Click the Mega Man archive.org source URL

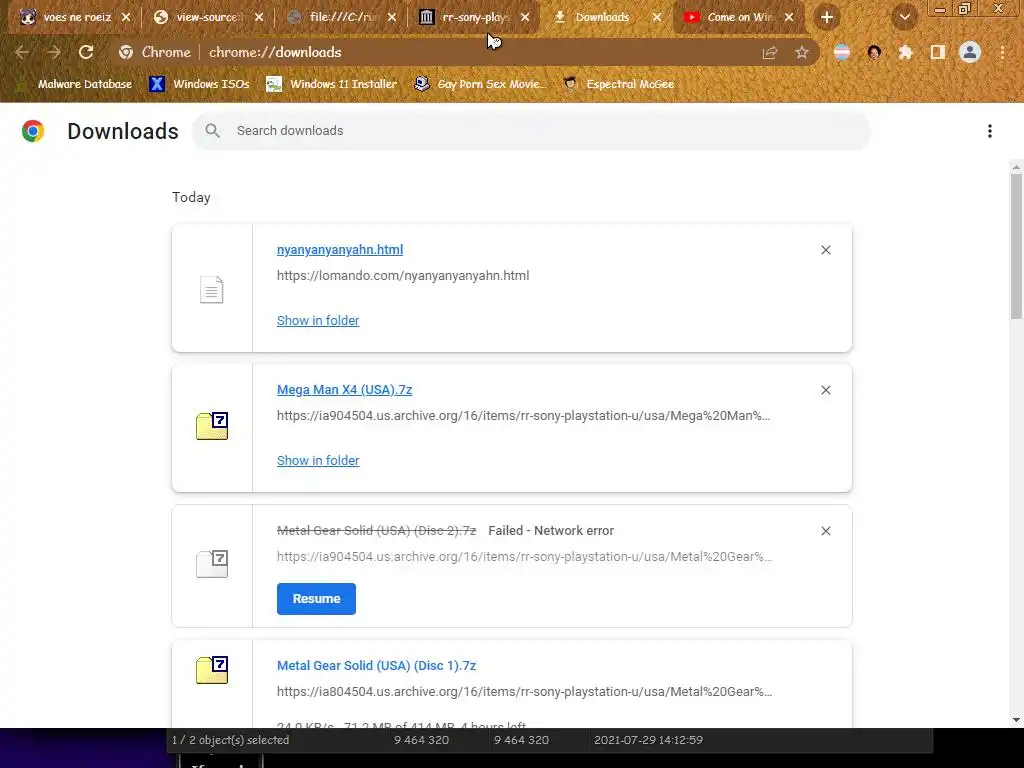[x=524, y=416]
